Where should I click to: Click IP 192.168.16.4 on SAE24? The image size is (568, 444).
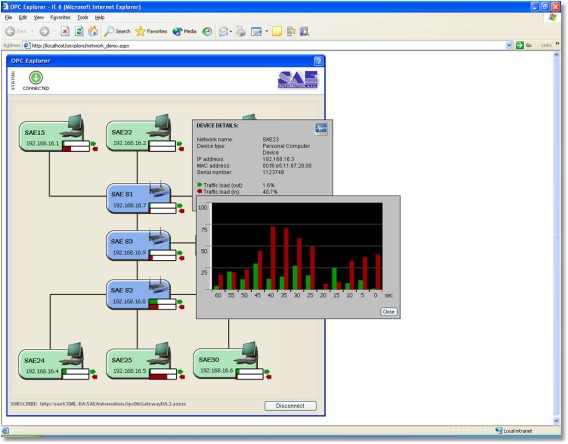click(x=42, y=371)
